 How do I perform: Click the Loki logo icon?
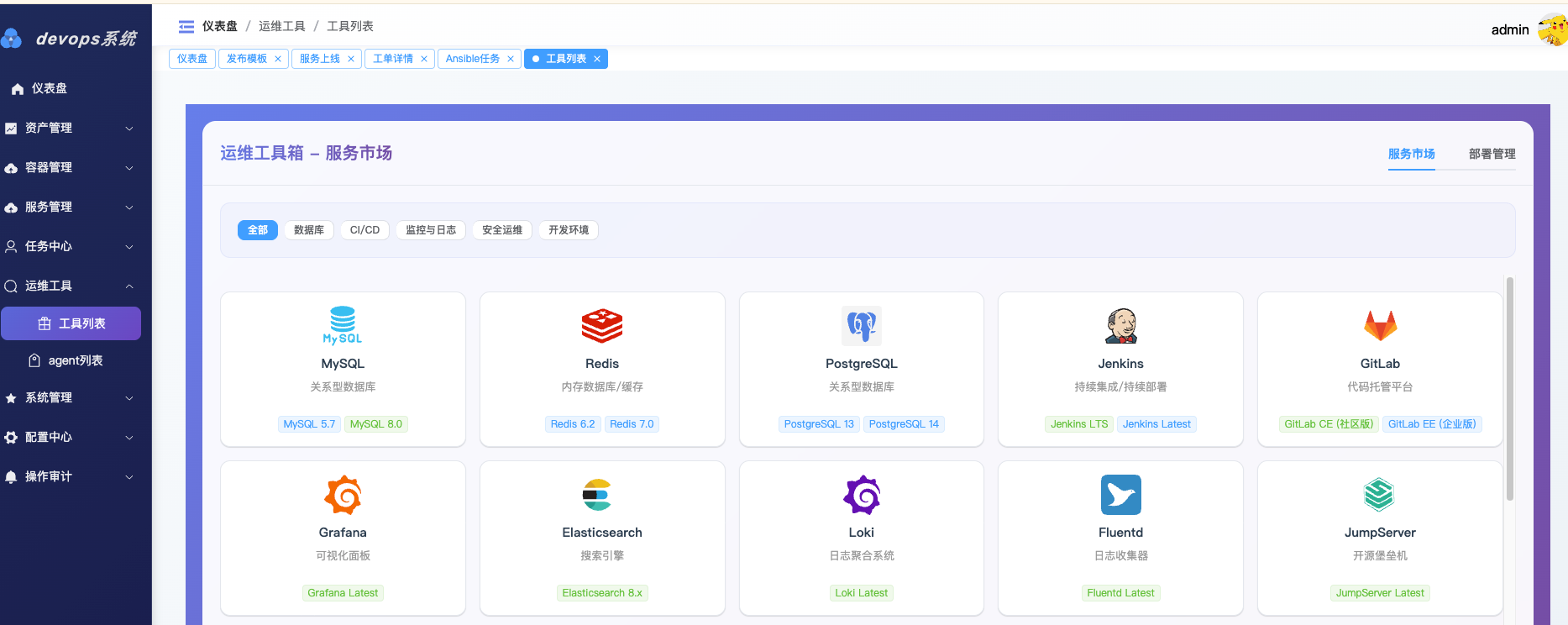click(862, 495)
